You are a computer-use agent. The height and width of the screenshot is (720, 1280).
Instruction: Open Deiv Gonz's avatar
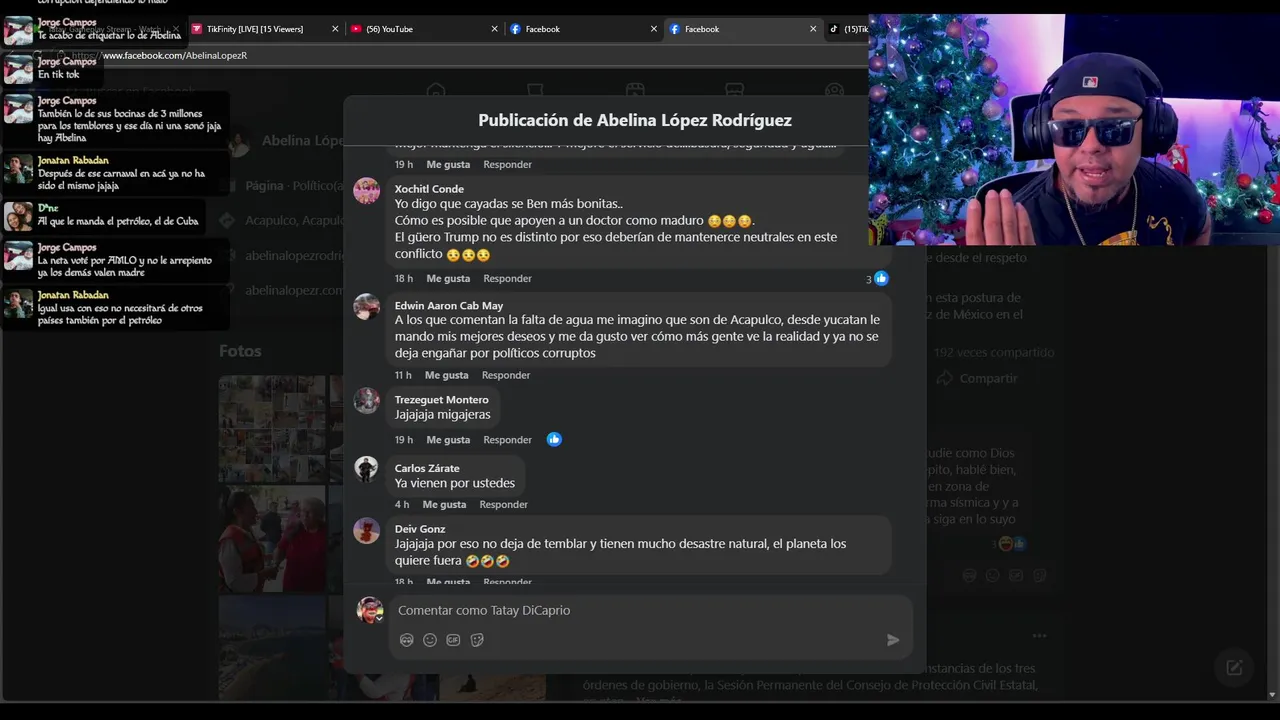[x=367, y=530]
